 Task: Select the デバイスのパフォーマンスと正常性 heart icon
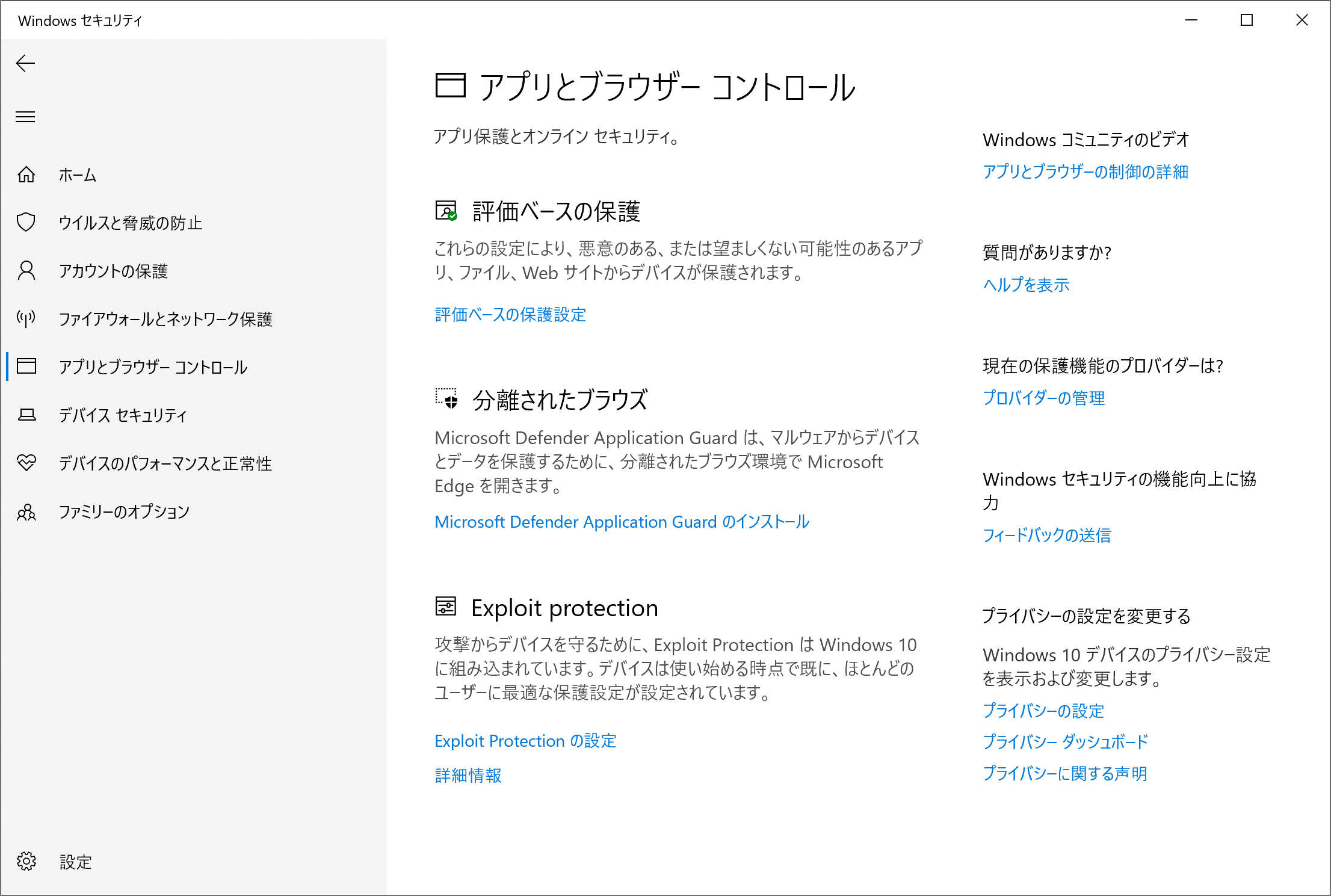(26, 463)
